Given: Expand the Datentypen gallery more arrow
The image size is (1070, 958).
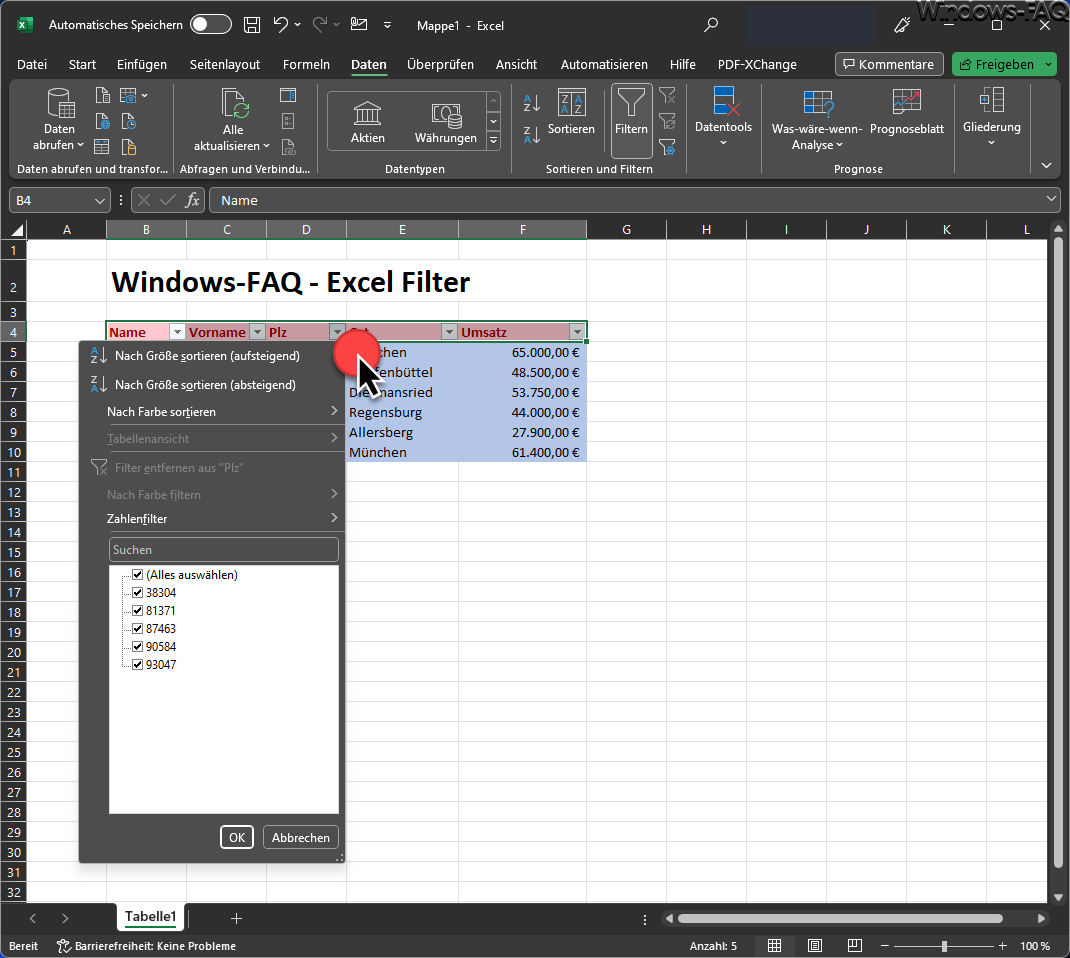Looking at the screenshot, I should pyautogui.click(x=493, y=141).
